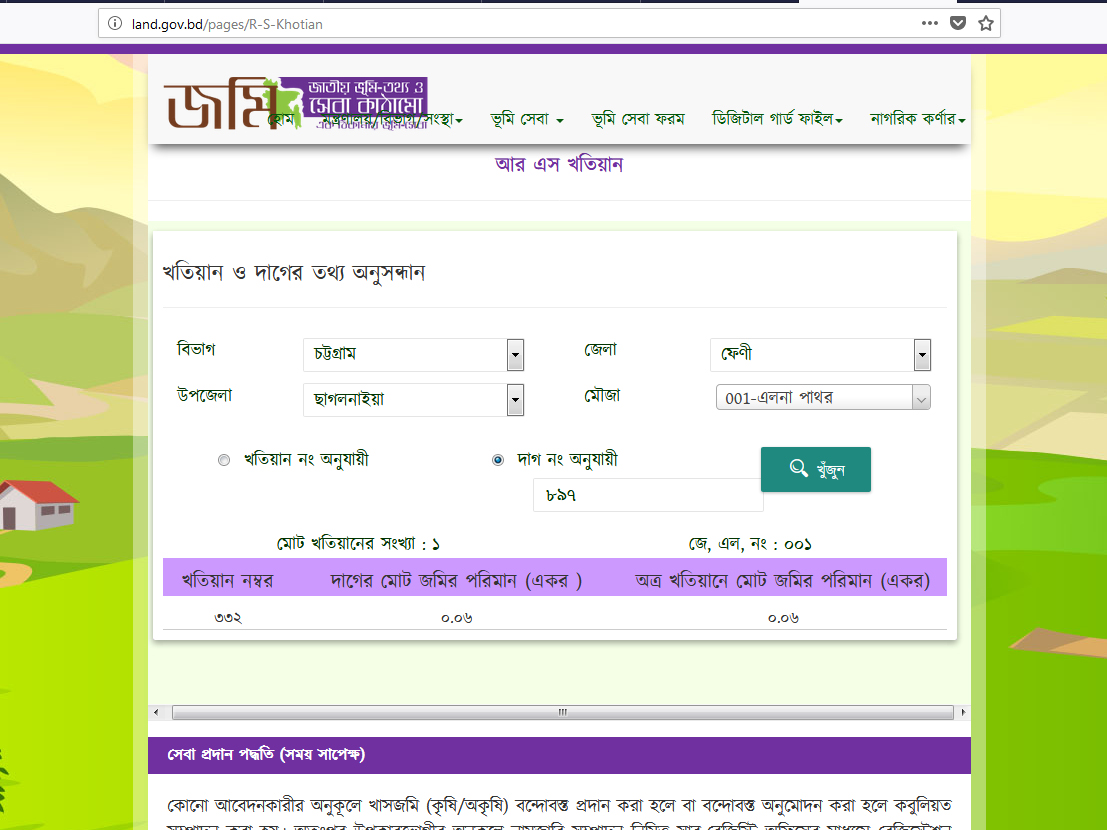Open ভূমি সেবা dropdown menu
The image size is (1107, 830).
[527, 119]
